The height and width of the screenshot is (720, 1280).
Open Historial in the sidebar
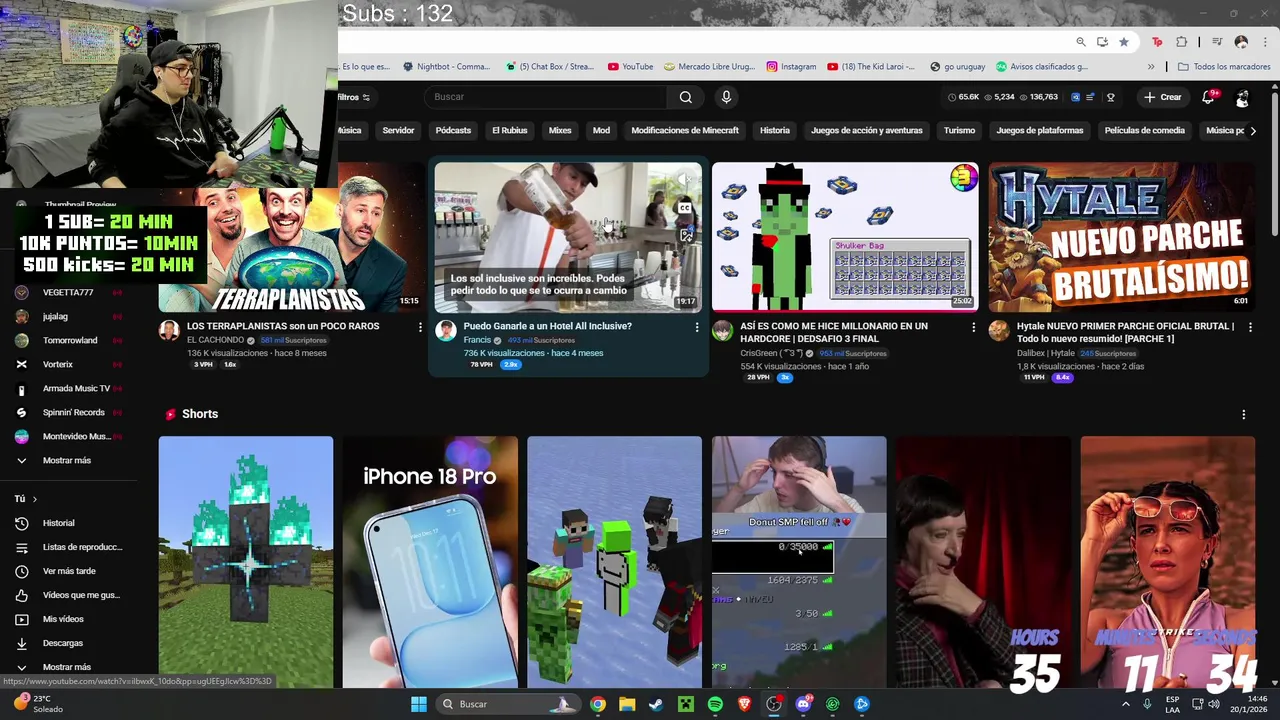(58, 523)
